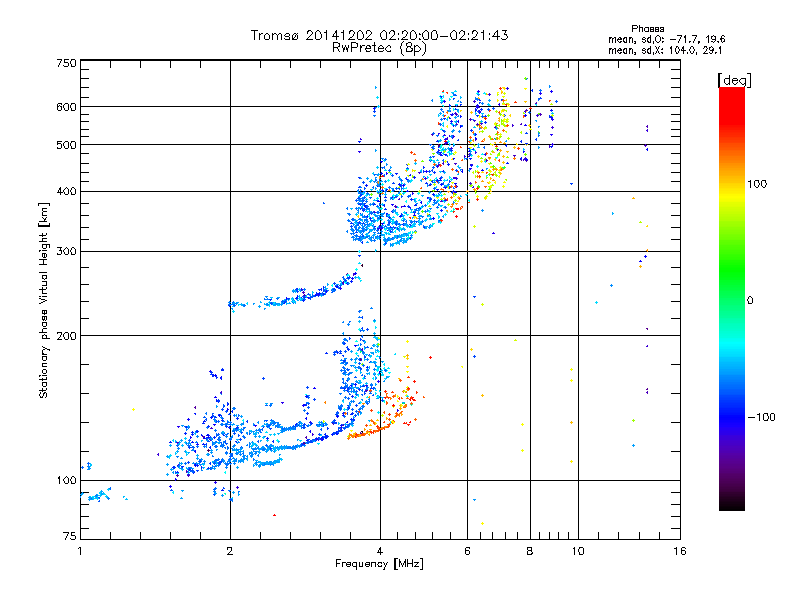800x600 pixels.
Task: Select the 'Phases' header text
Action: click(x=647, y=29)
